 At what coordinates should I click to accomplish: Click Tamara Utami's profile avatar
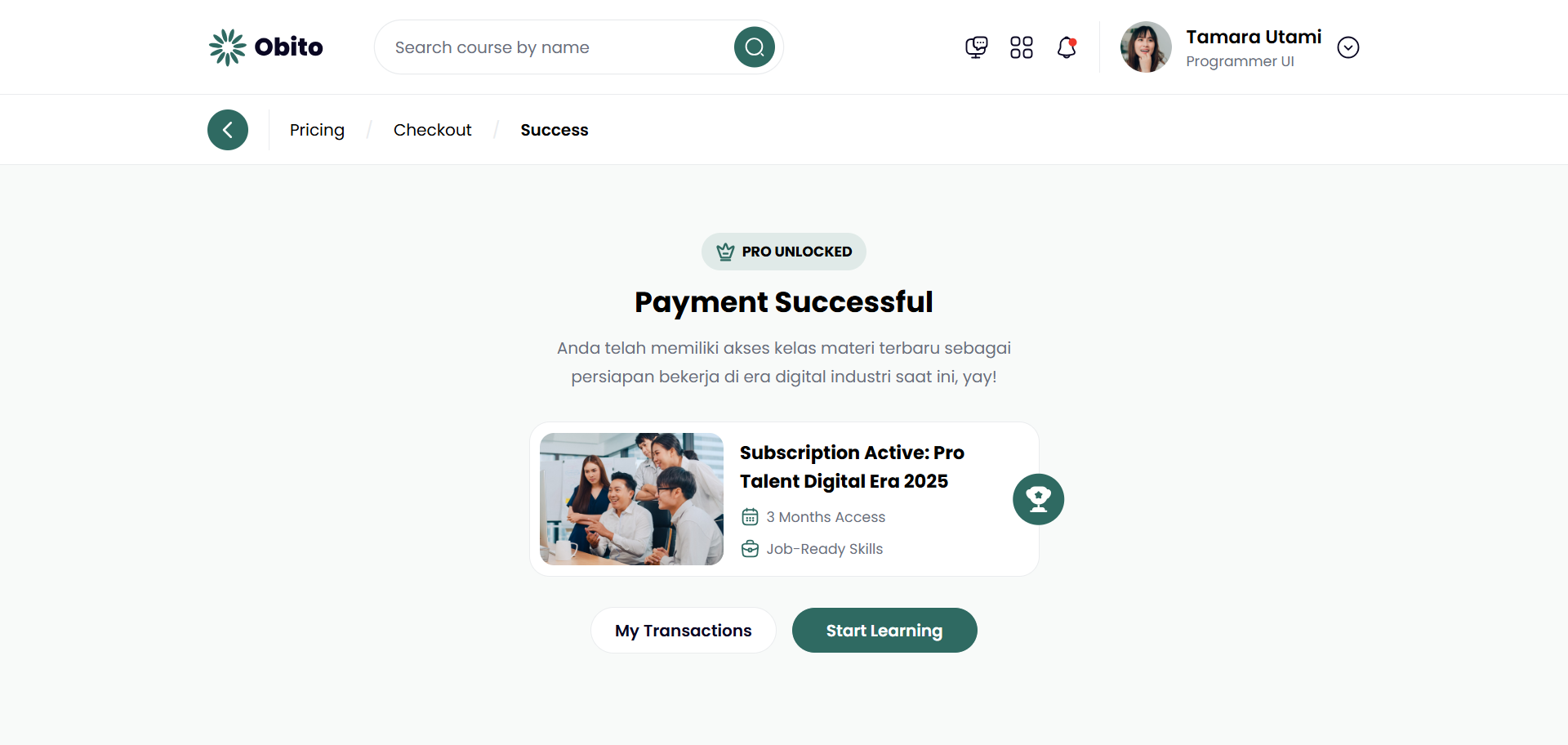(x=1145, y=47)
